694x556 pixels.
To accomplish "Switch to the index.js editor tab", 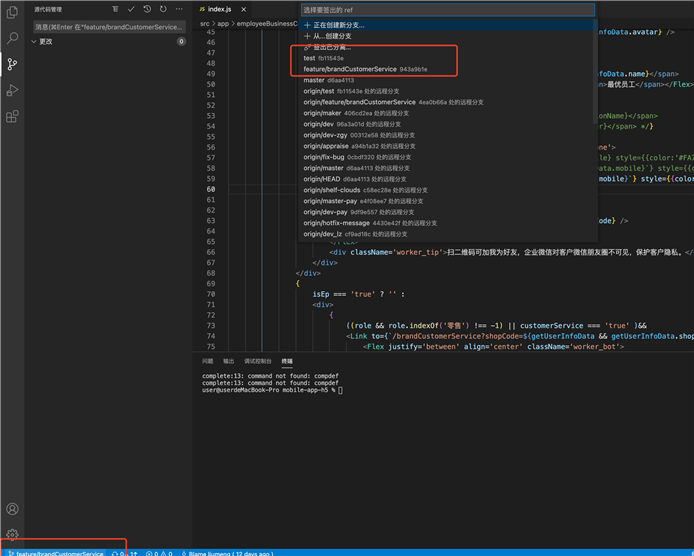I will (x=220, y=9).
